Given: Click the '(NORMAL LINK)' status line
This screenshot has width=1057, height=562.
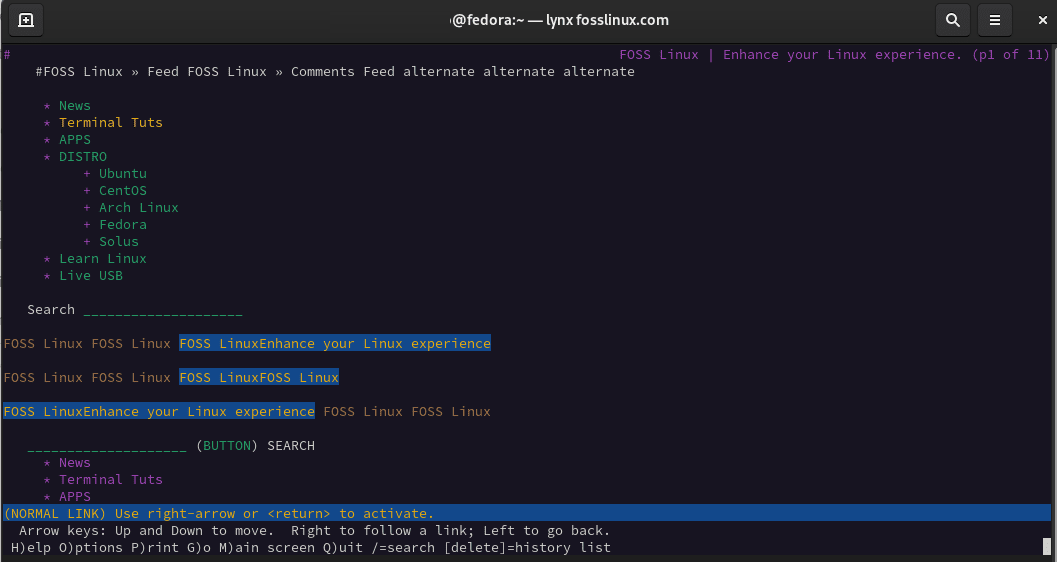Looking at the screenshot, I should [527, 513].
